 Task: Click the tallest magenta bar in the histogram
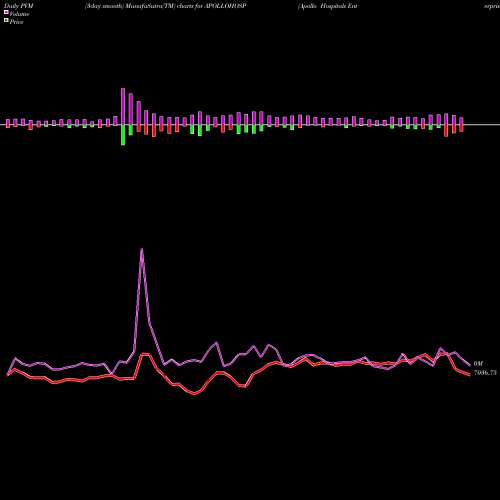123,106
